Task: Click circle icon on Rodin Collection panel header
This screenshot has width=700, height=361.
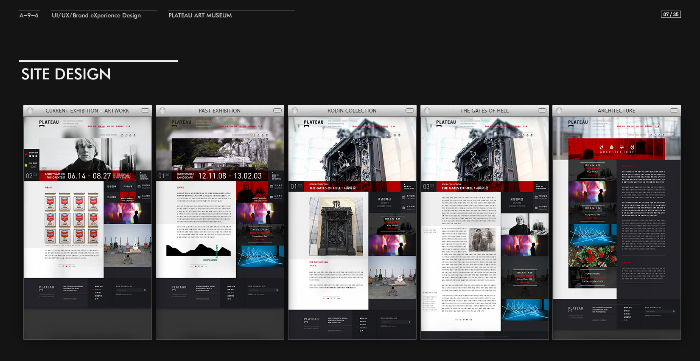Action: click(295, 111)
